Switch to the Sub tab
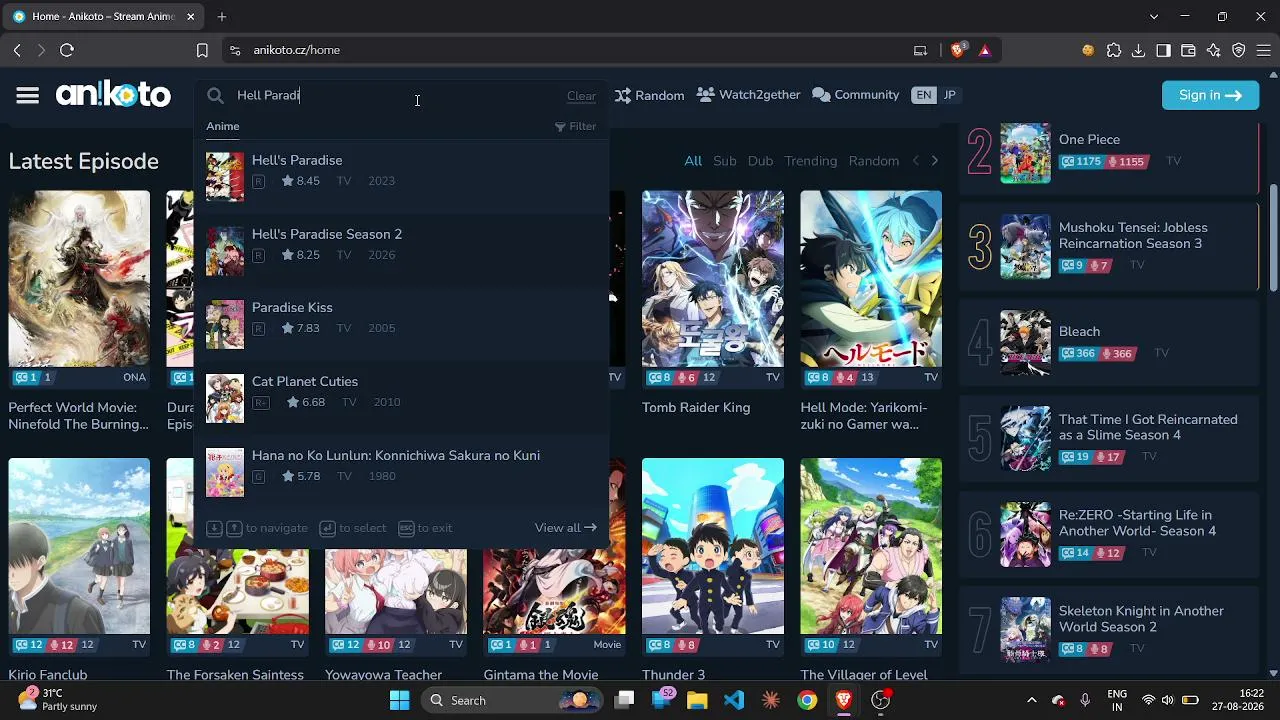The image size is (1280, 720). click(x=725, y=161)
